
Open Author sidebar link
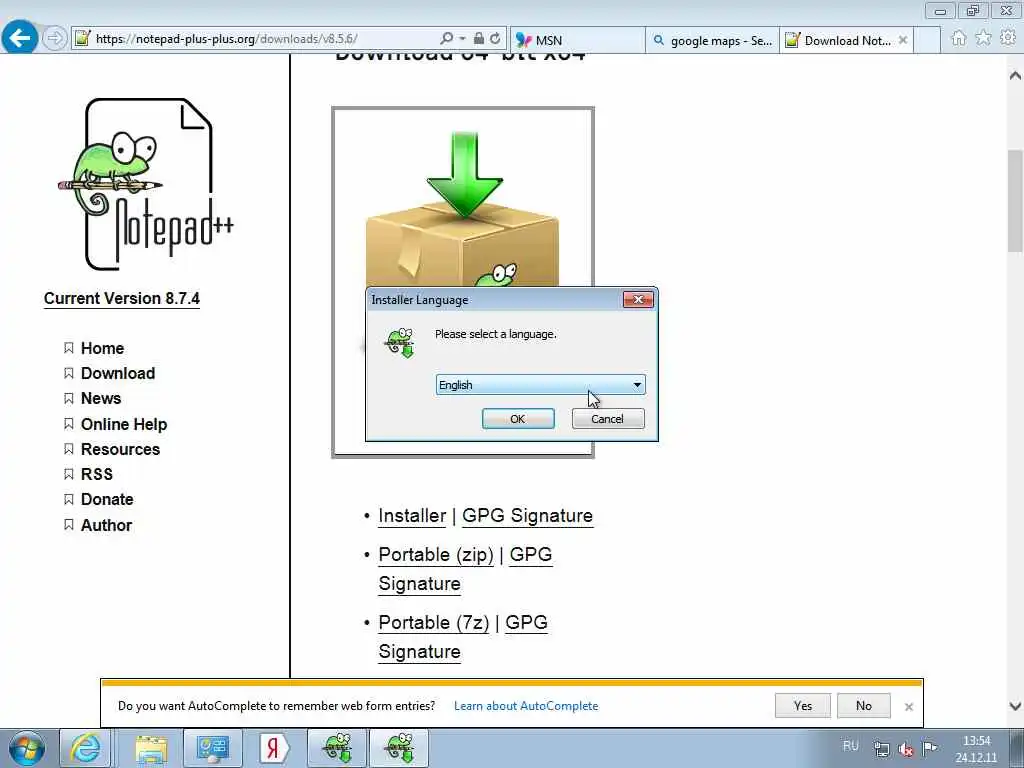(x=106, y=525)
